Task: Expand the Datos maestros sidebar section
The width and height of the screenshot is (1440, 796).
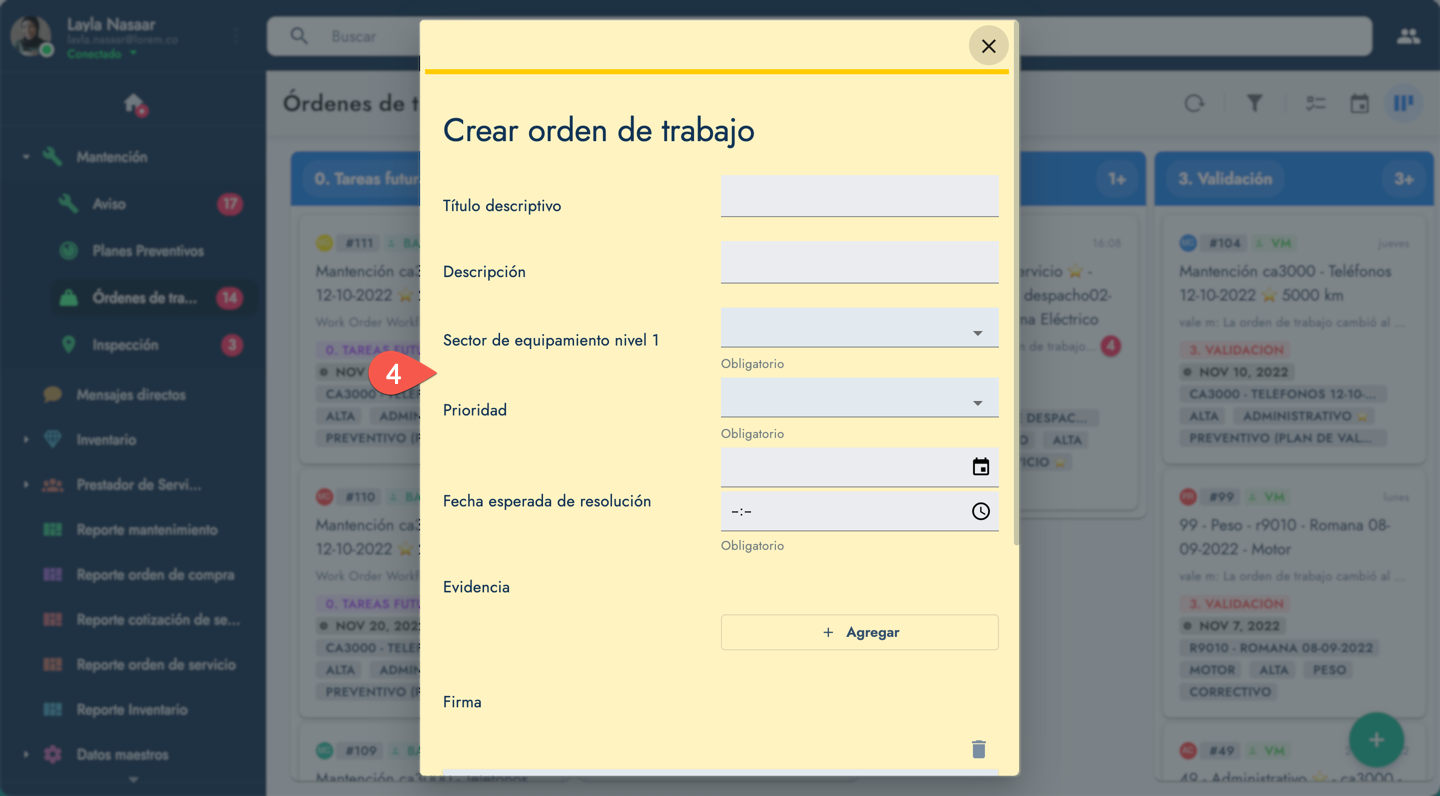Action: pos(26,755)
